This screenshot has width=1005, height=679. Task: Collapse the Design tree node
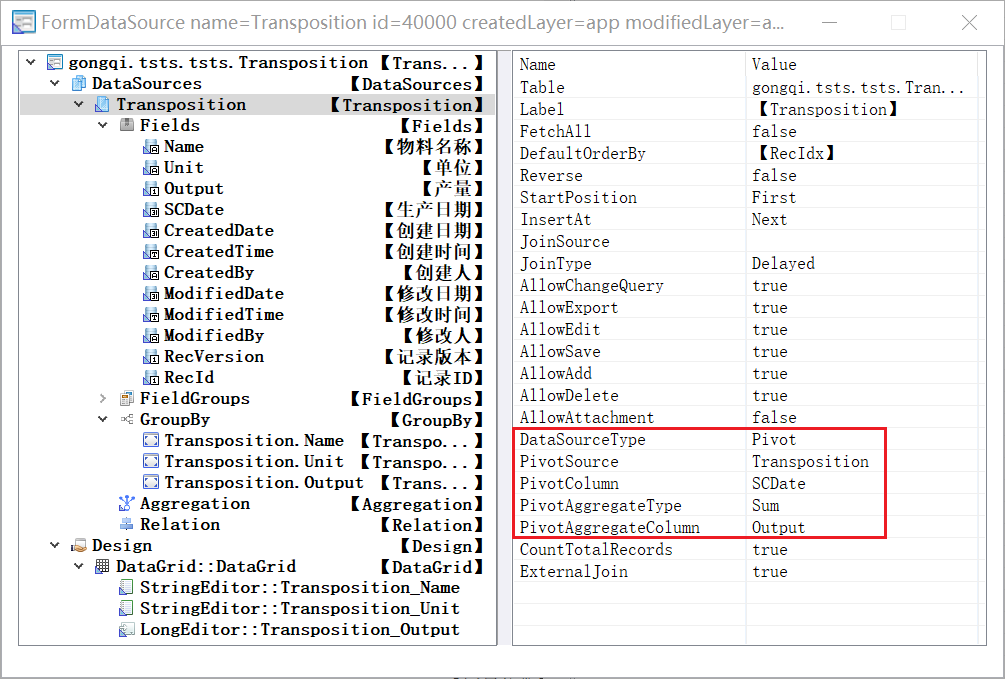point(55,546)
